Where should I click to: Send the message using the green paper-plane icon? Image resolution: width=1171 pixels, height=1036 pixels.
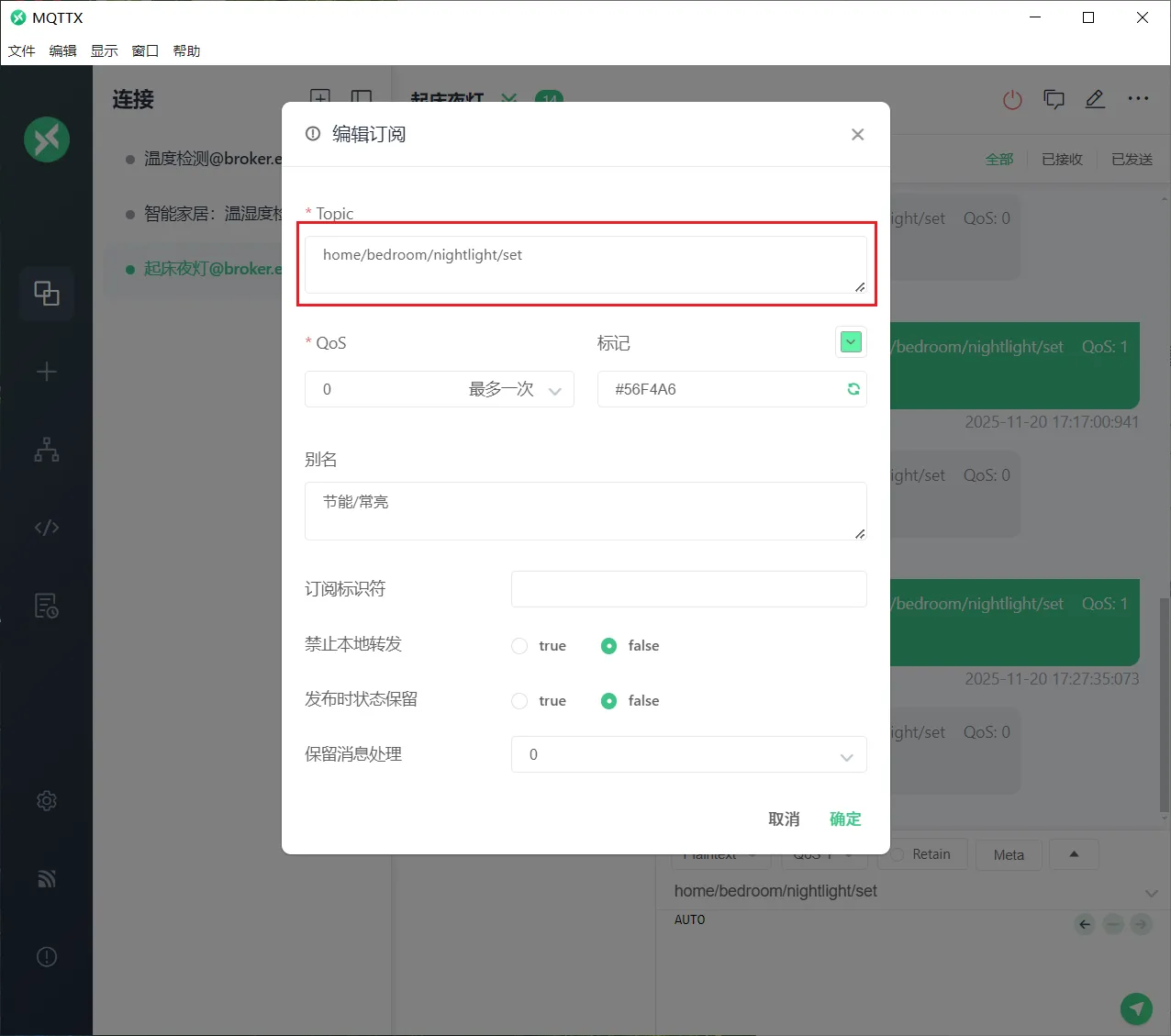pos(1136,1008)
